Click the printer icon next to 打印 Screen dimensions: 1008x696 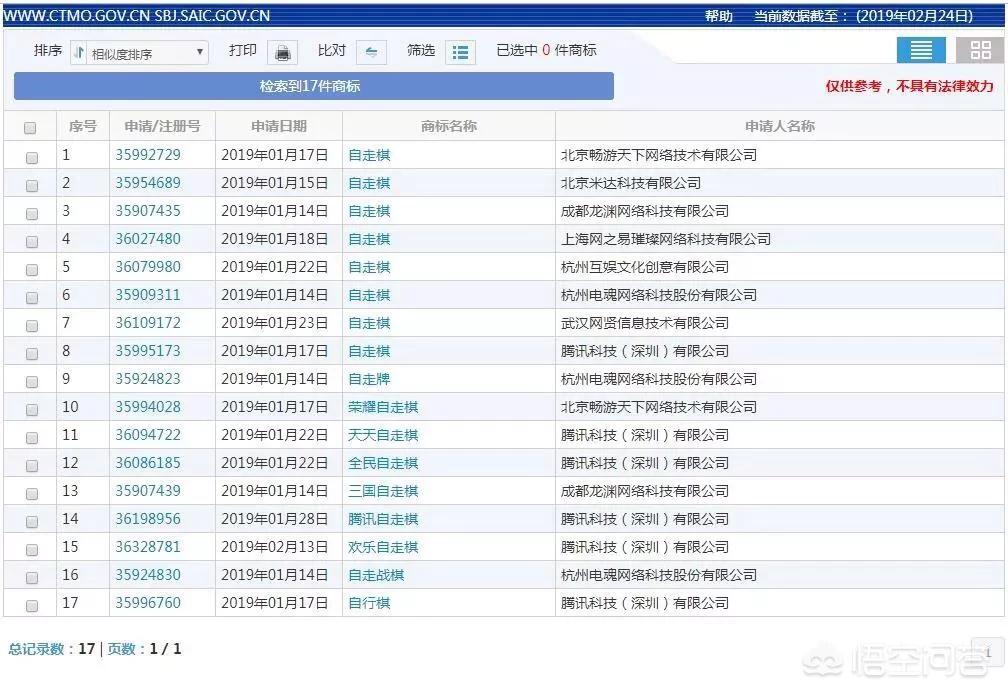[x=282, y=52]
